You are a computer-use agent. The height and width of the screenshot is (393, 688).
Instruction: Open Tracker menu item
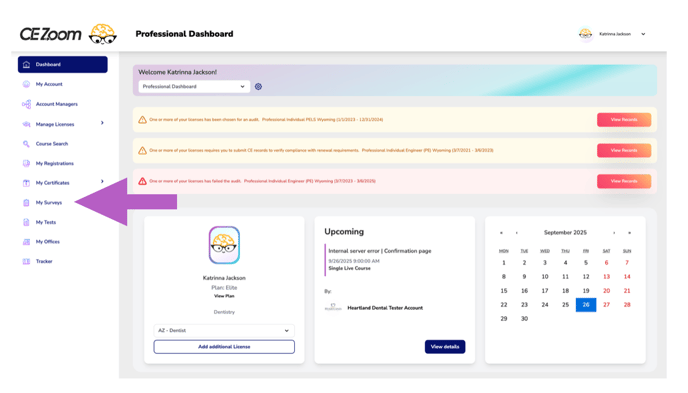44,261
